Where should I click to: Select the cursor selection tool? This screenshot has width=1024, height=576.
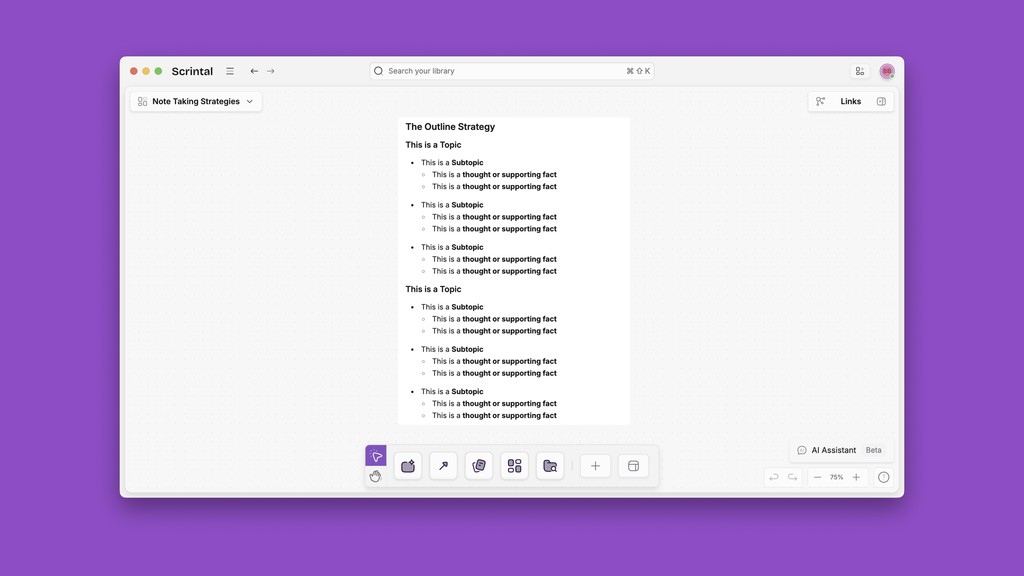(376, 455)
